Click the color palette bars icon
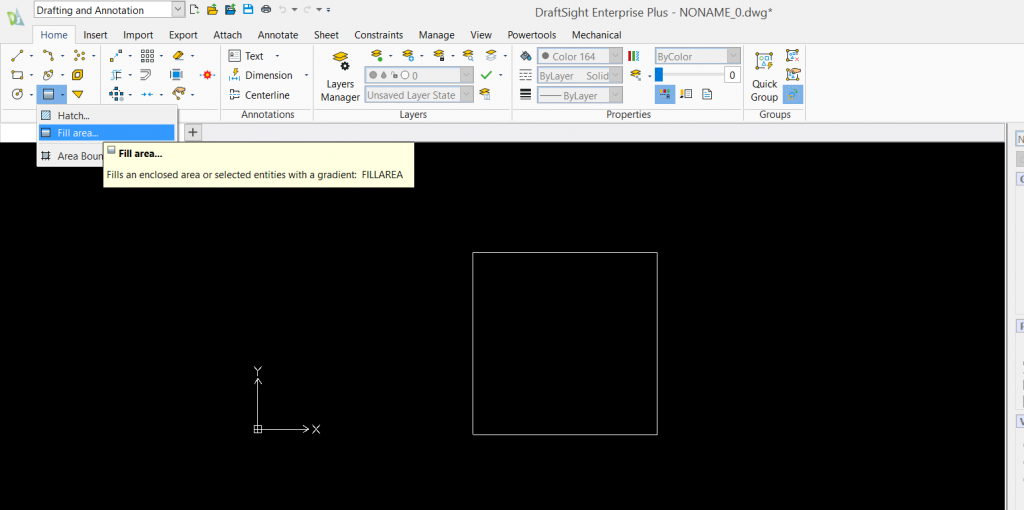 click(633, 56)
